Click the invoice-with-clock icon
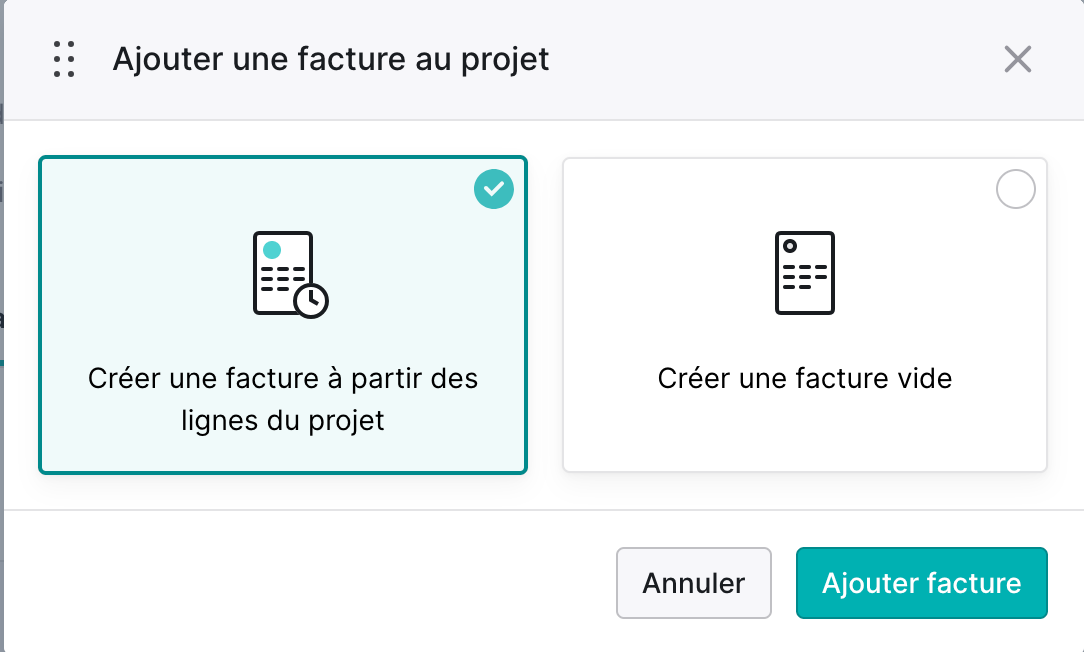 290,275
